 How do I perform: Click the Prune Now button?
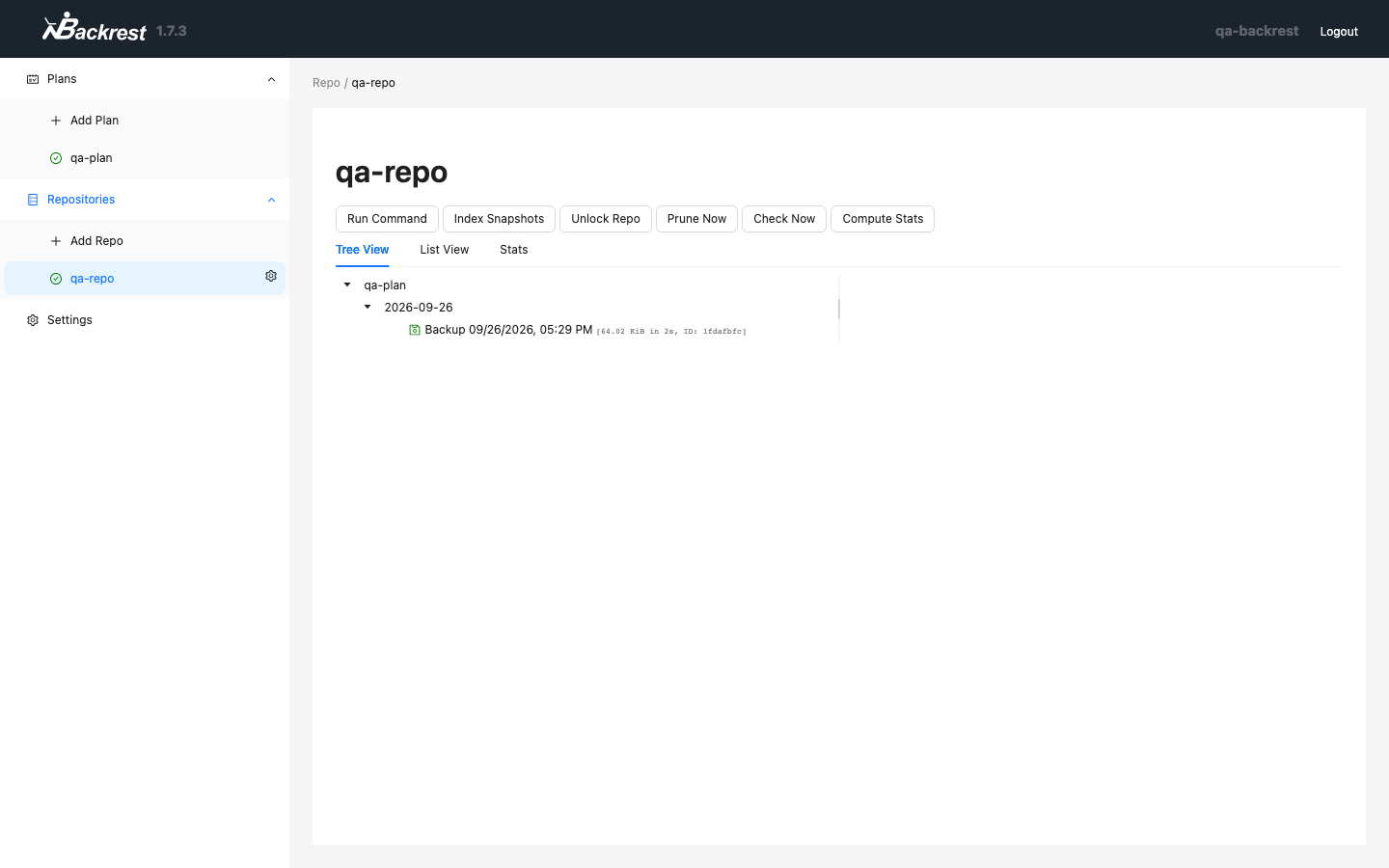tap(696, 219)
